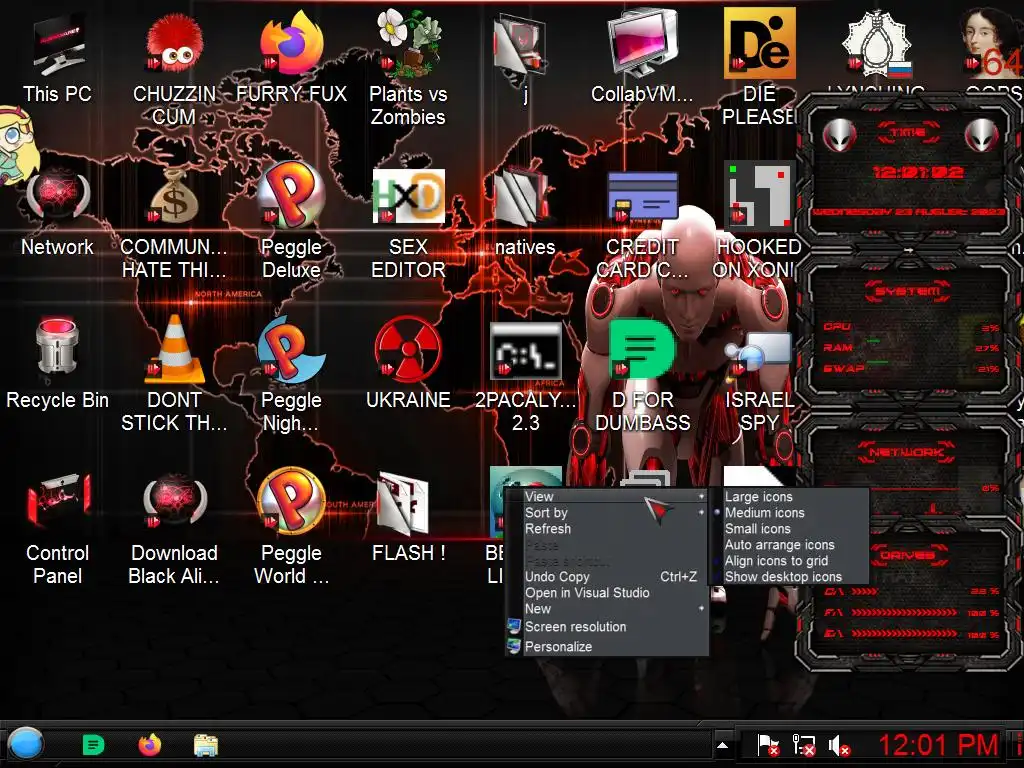Click the TIME gadget header
Image resolution: width=1024 pixels, height=768 pixels.
(908, 133)
